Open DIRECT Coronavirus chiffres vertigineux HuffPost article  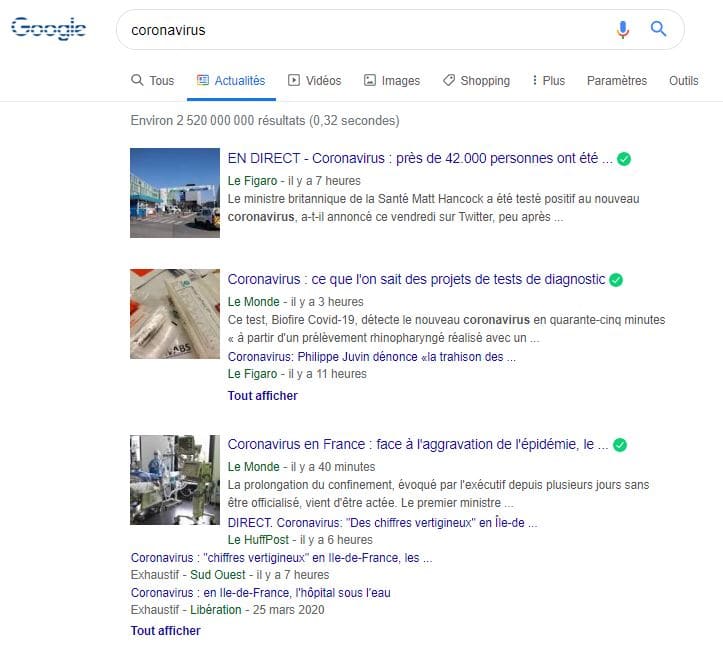(382, 523)
